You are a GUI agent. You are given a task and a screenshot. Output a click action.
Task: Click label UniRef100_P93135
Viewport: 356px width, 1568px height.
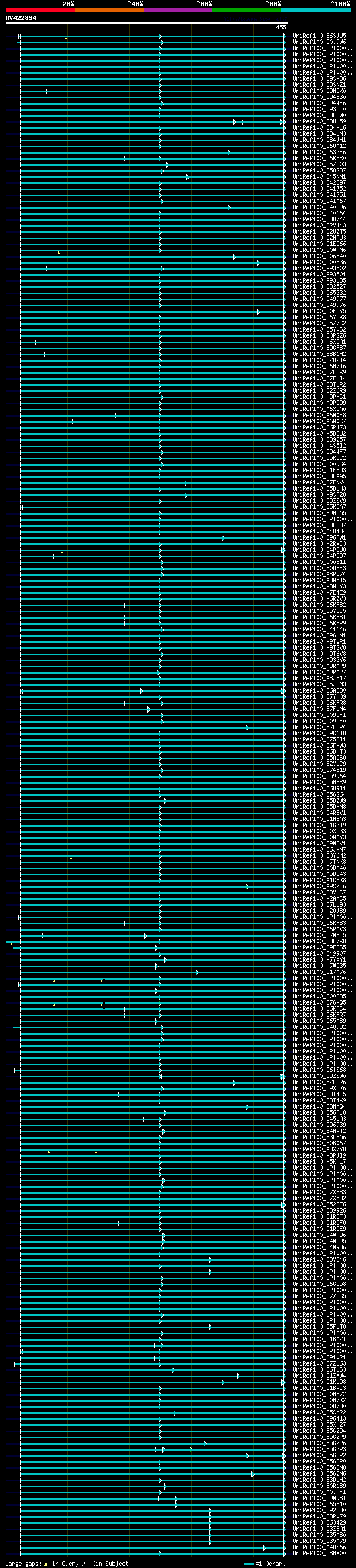pyautogui.click(x=319, y=281)
